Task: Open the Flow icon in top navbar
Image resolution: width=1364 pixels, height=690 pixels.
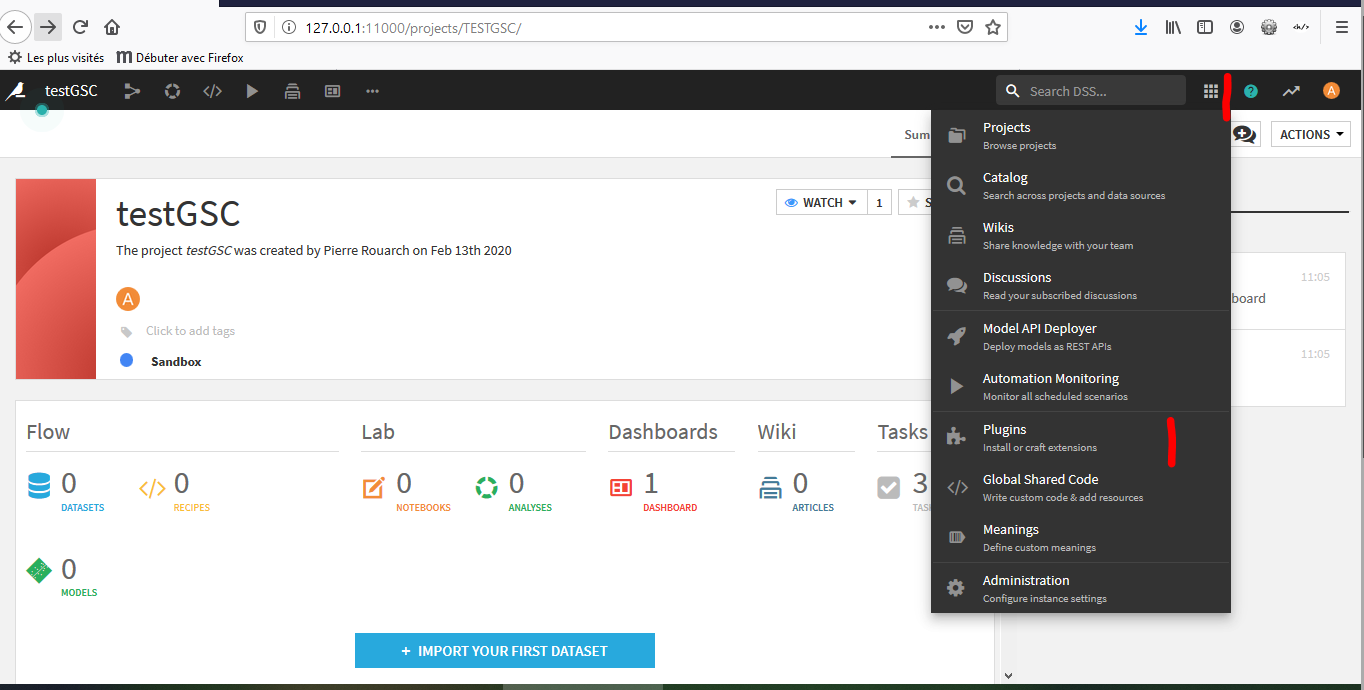Action: pos(132,91)
